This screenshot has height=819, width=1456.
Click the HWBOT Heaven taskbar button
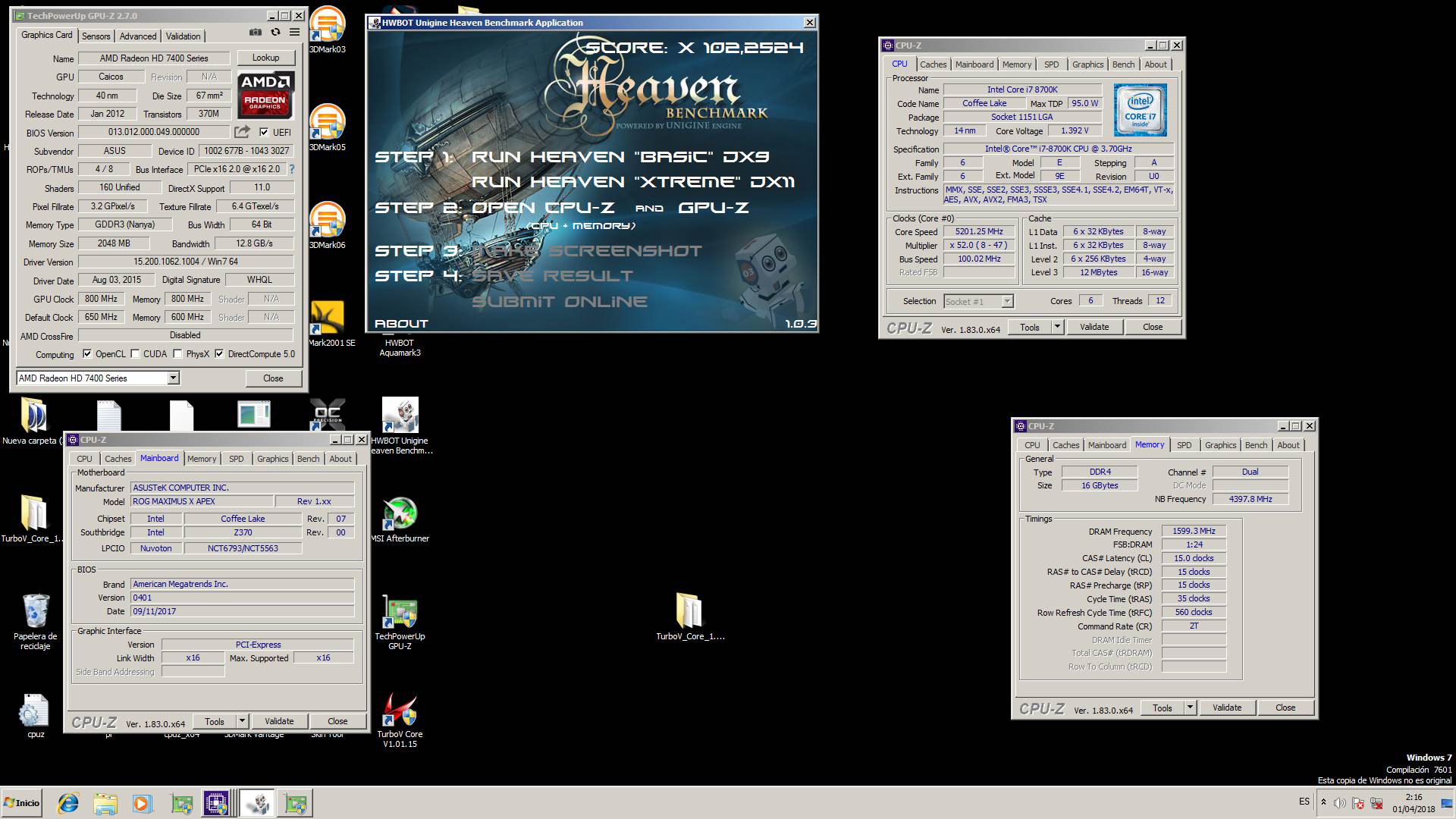coord(257,803)
